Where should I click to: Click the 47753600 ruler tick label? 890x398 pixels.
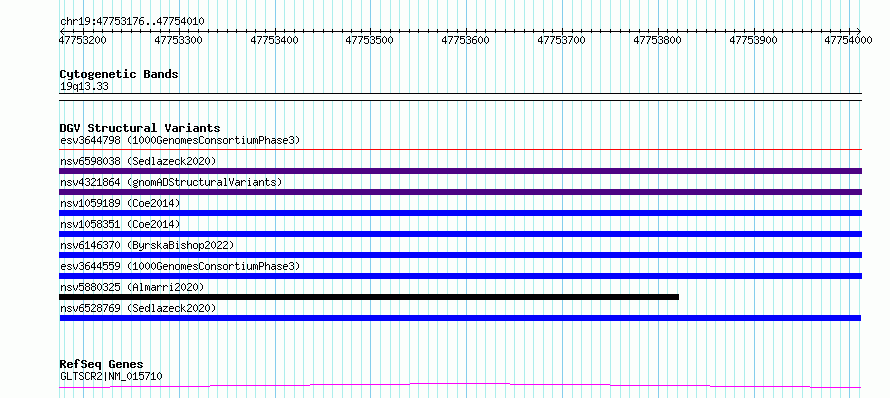coord(465,40)
